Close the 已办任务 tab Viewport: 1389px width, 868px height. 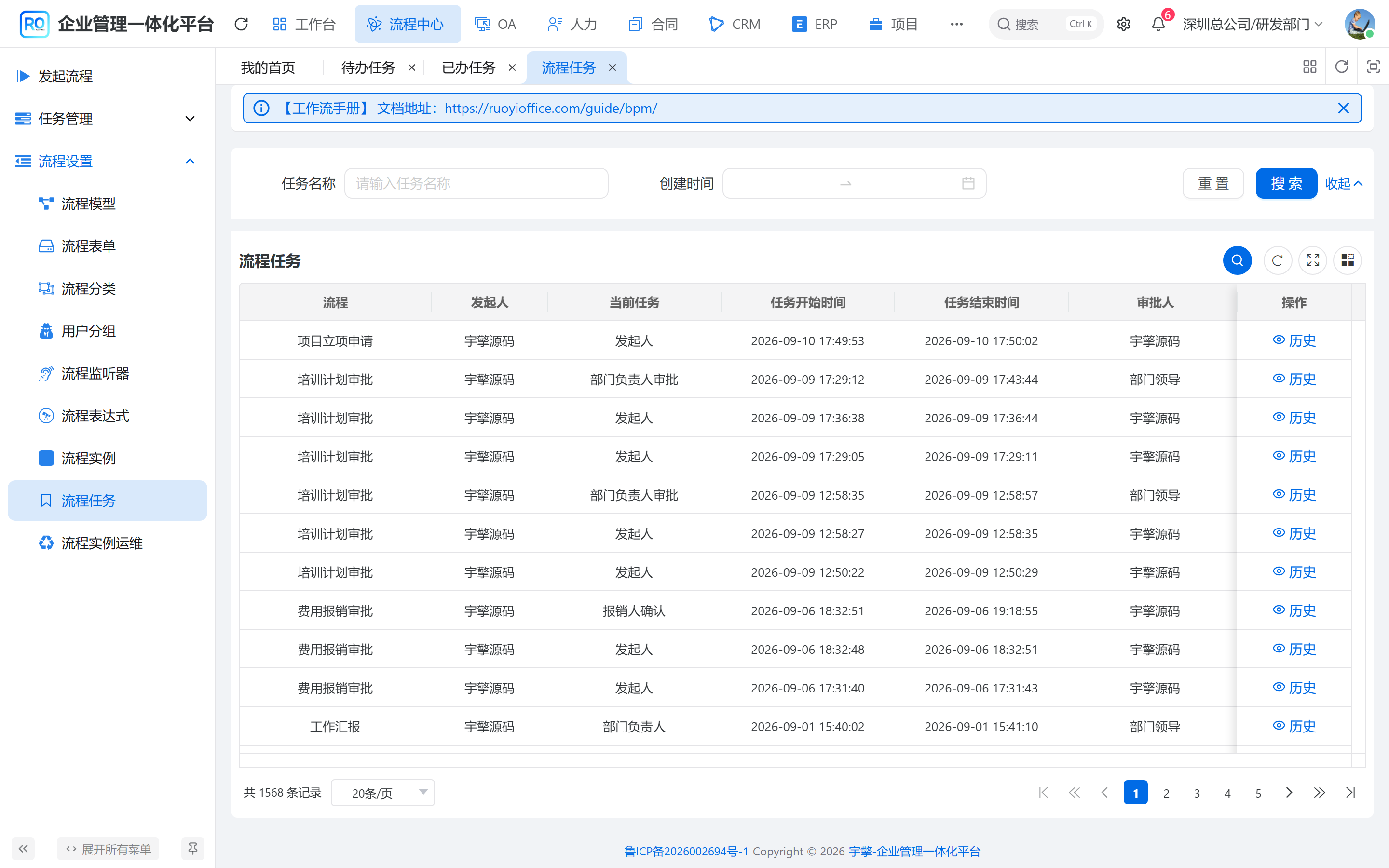click(x=512, y=68)
